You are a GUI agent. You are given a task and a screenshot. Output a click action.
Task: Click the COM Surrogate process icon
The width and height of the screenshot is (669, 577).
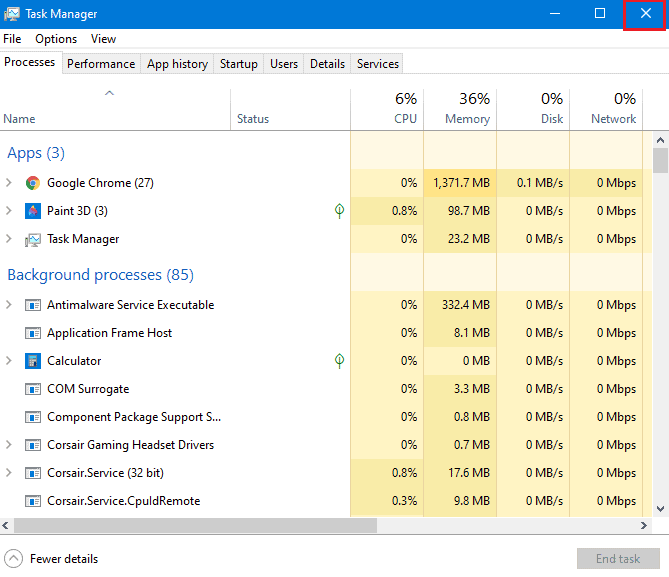click(x=33, y=389)
